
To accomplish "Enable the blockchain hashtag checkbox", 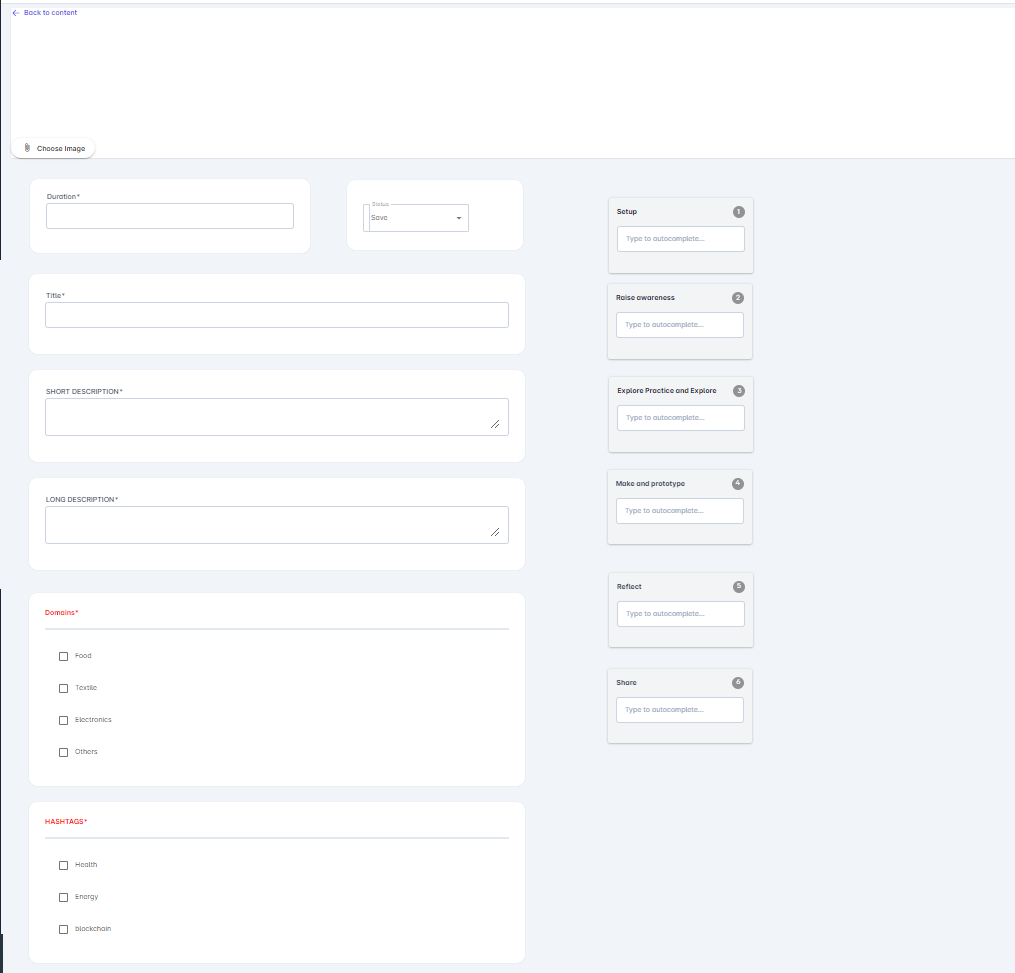I will pos(64,929).
